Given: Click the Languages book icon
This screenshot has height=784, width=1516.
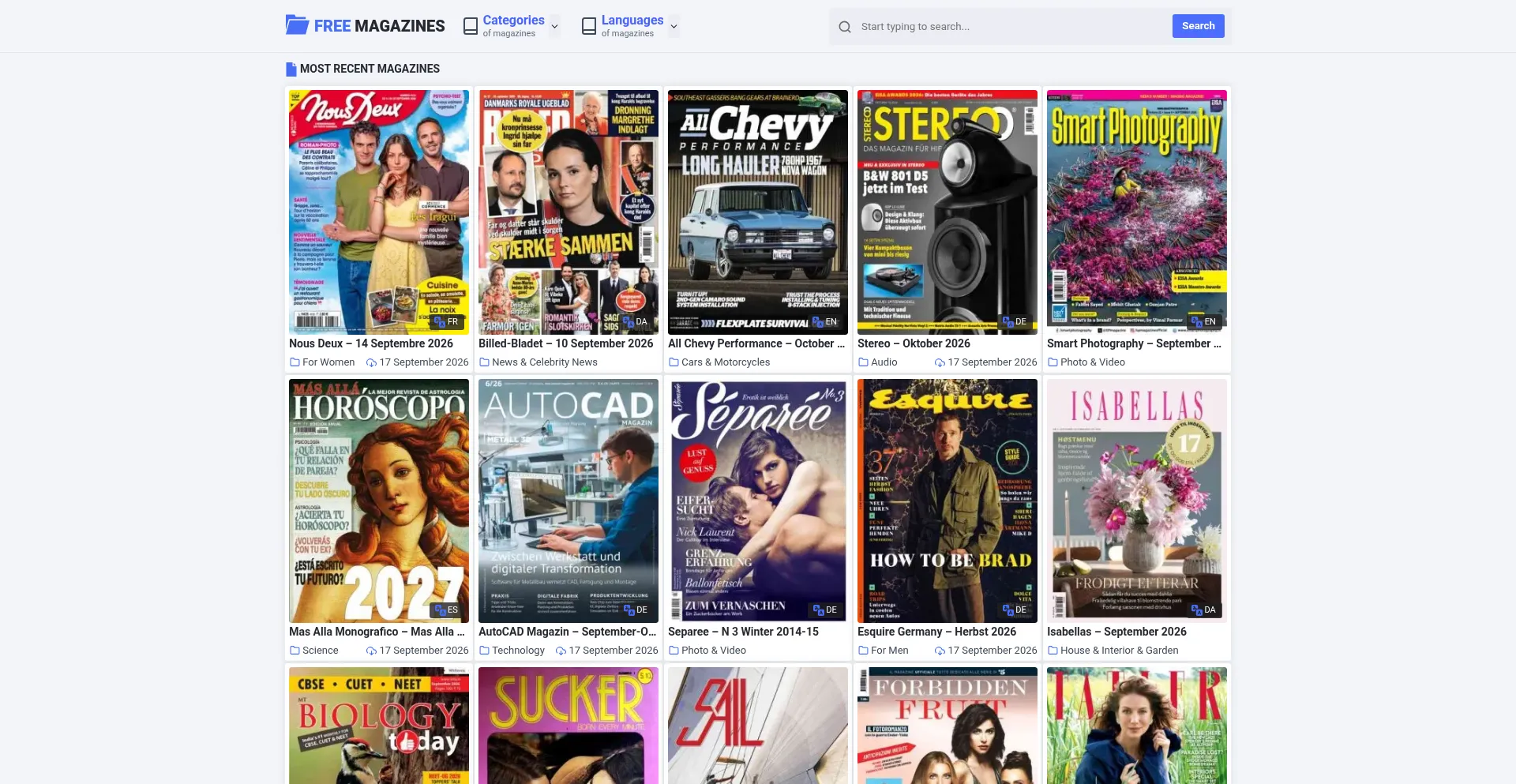Looking at the screenshot, I should tap(589, 26).
